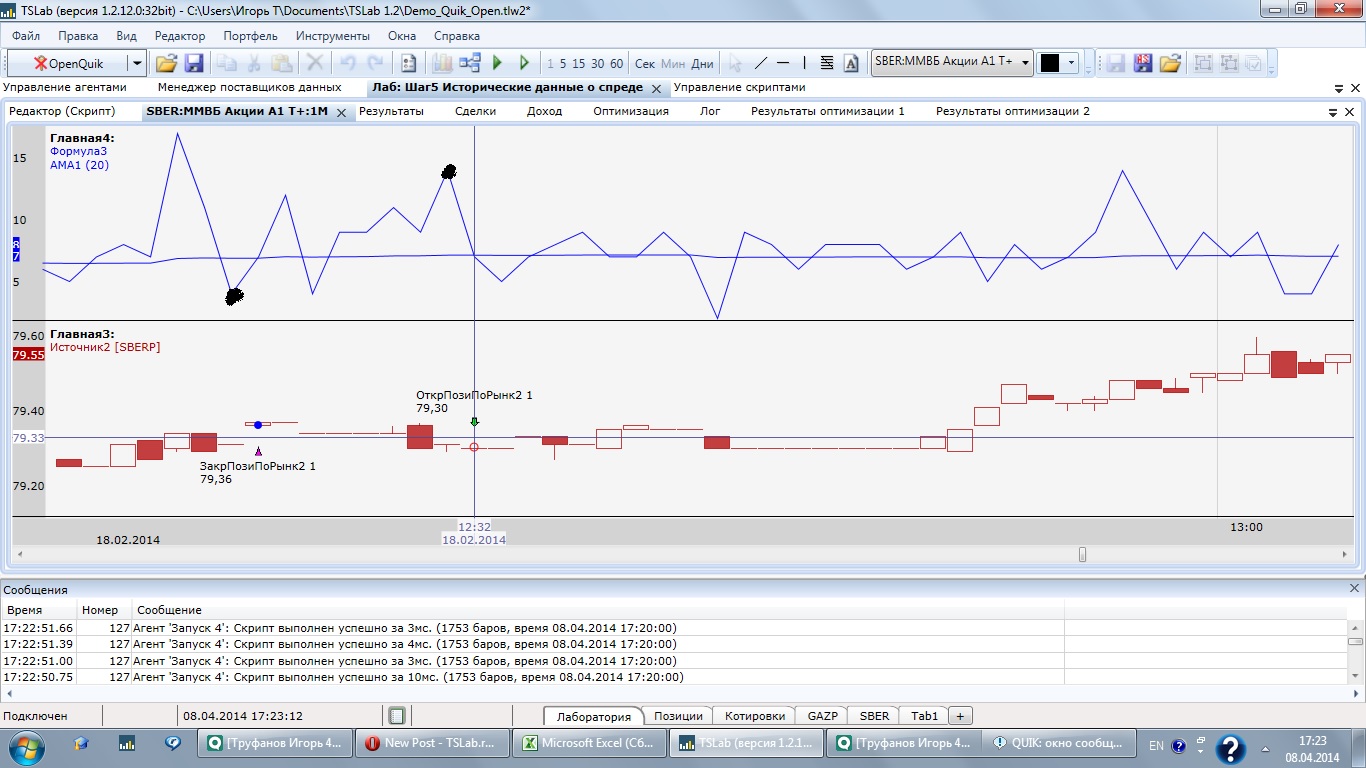Click the save (floppy disk) toolbar icon
1366x768 pixels.
coord(194,63)
